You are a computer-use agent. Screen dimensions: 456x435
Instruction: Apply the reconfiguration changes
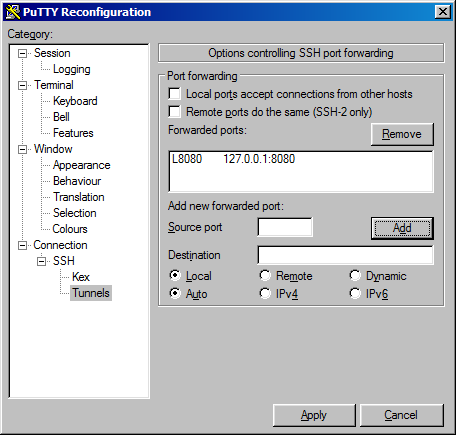click(x=314, y=415)
